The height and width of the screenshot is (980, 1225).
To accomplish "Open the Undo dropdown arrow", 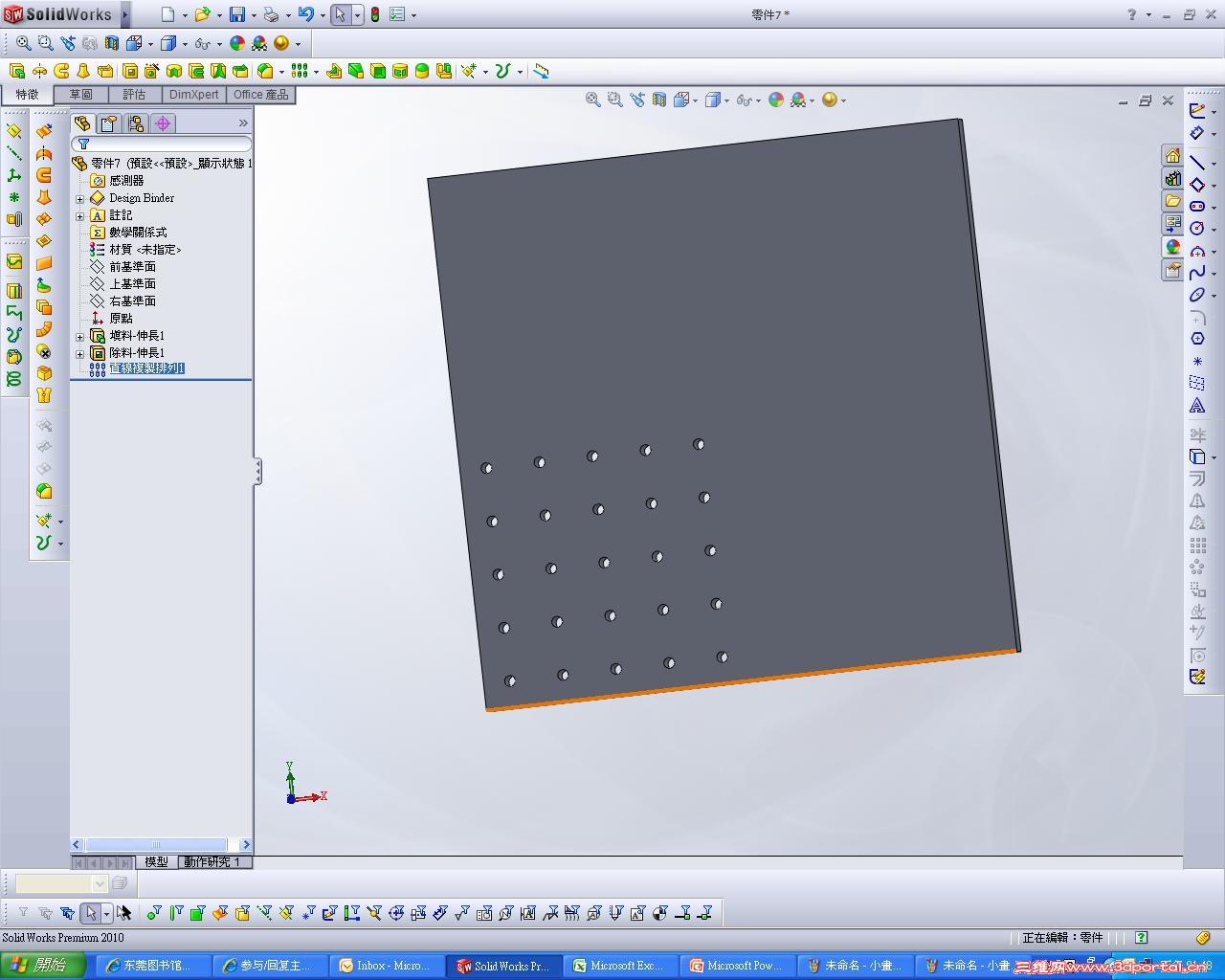I will click(323, 15).
